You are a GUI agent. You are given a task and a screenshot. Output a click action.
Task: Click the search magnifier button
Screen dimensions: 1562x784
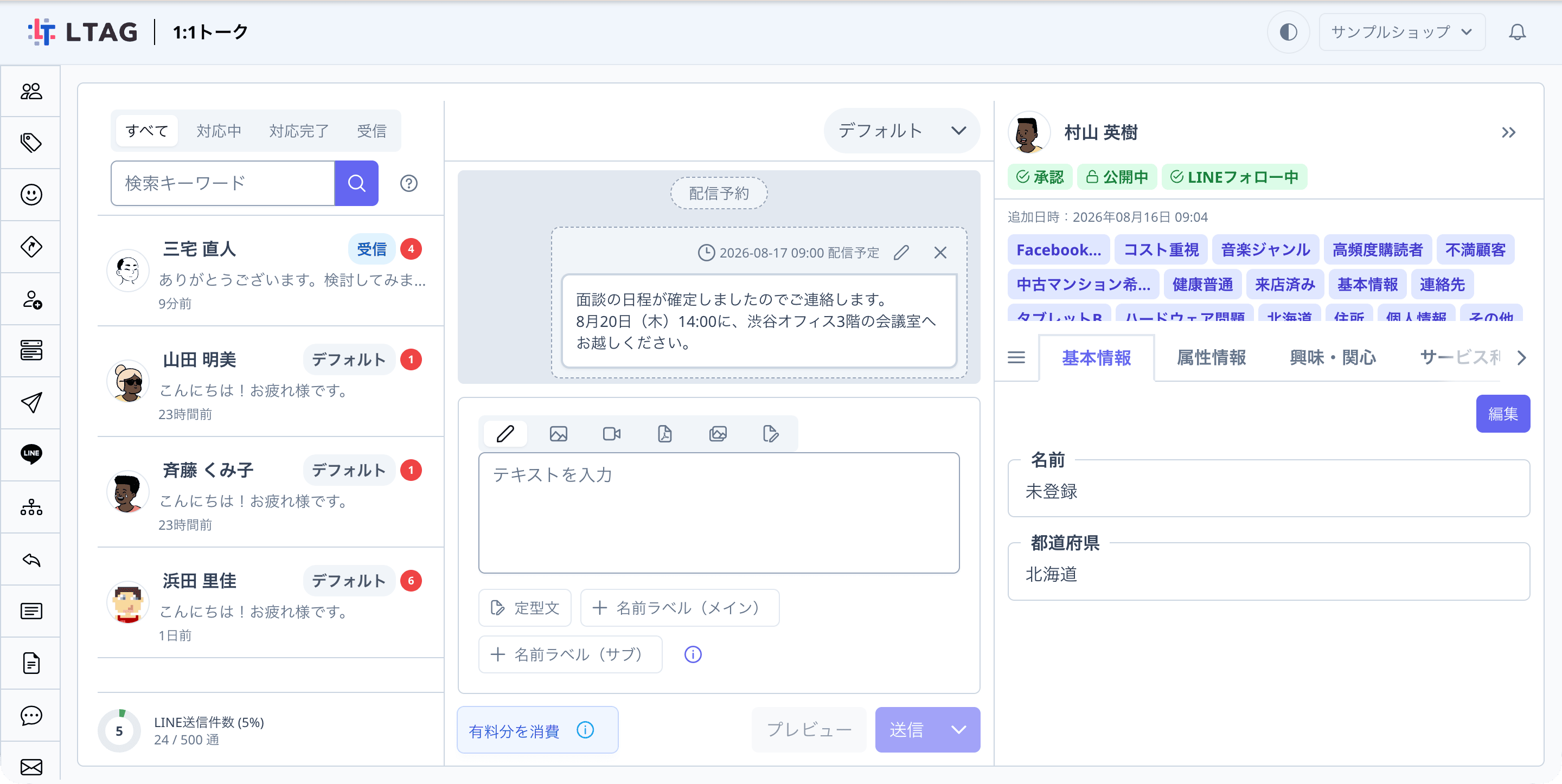pos(356,183)
